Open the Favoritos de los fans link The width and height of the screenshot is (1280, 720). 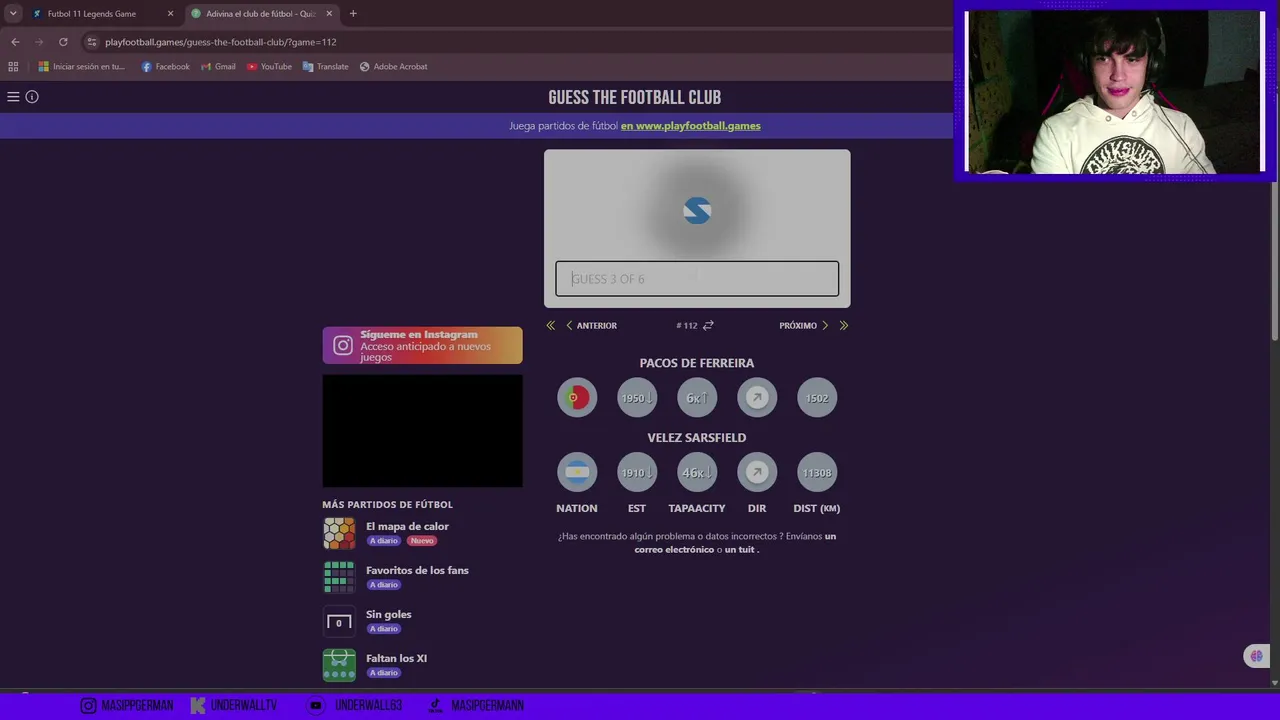(x=417, y=571)
